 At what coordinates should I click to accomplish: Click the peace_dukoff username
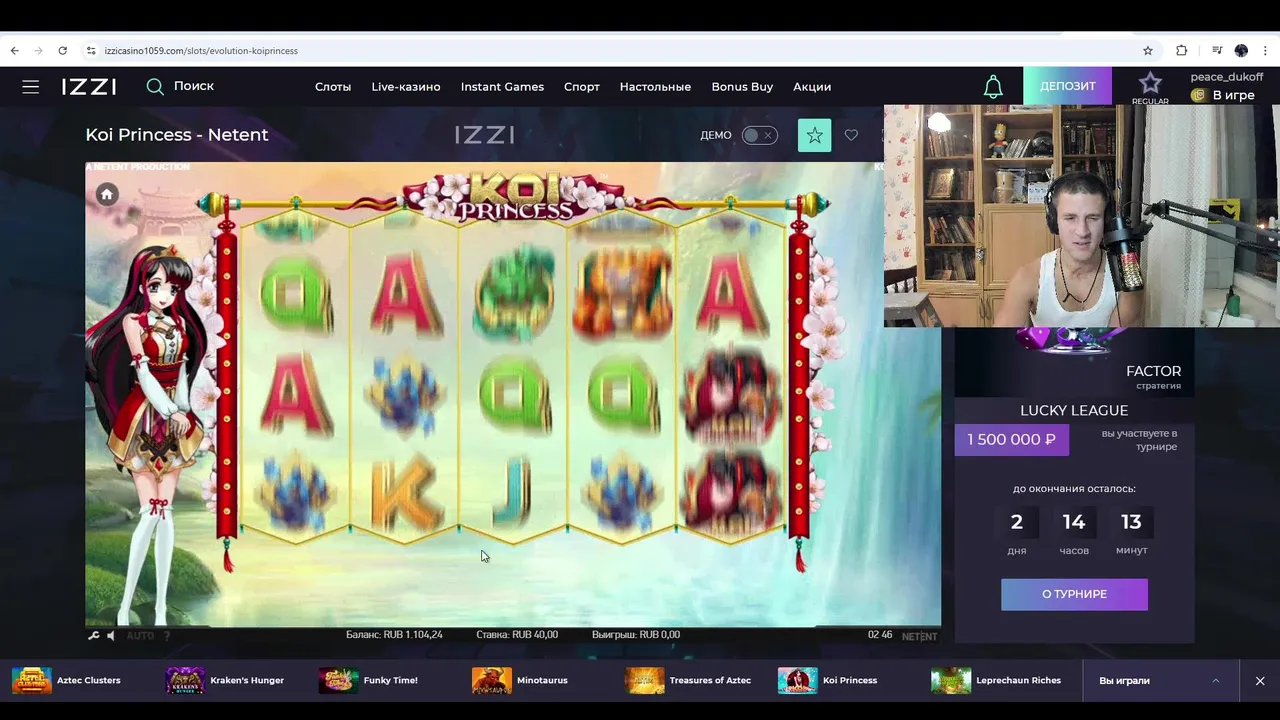[x=1227, y=77]
